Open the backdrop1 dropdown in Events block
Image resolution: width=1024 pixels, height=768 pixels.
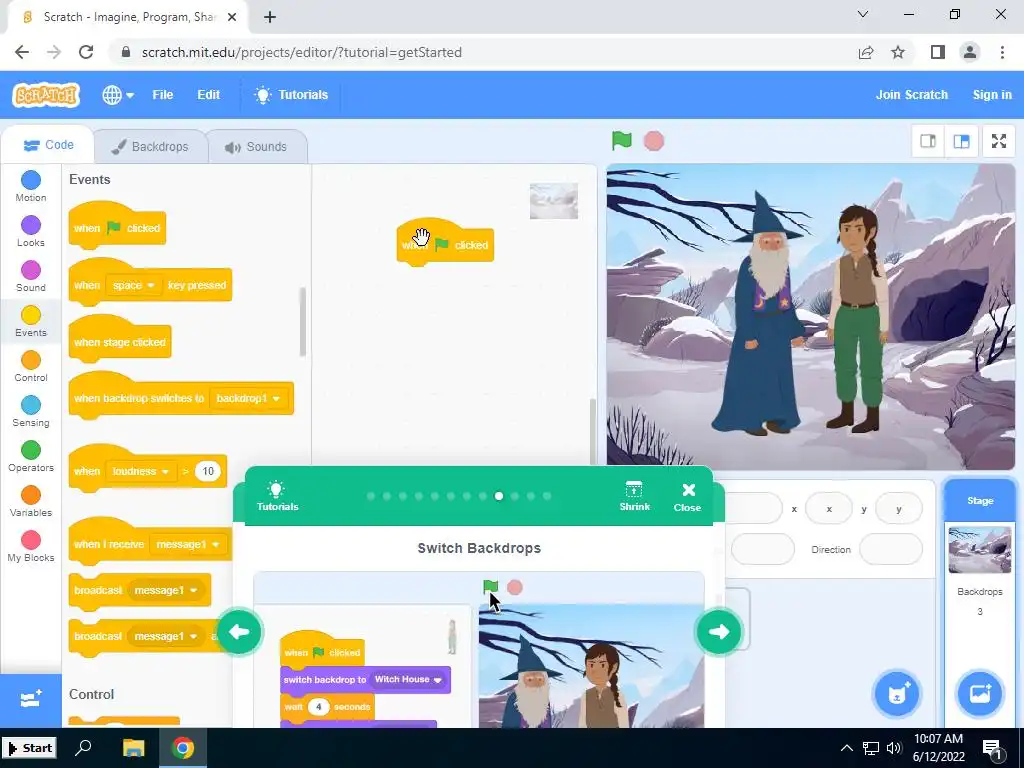[x=248, y=398]
